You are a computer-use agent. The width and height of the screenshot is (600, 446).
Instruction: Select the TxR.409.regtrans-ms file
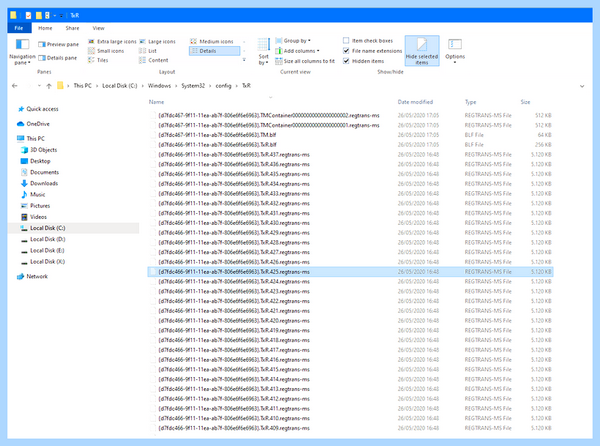point(350,428)
